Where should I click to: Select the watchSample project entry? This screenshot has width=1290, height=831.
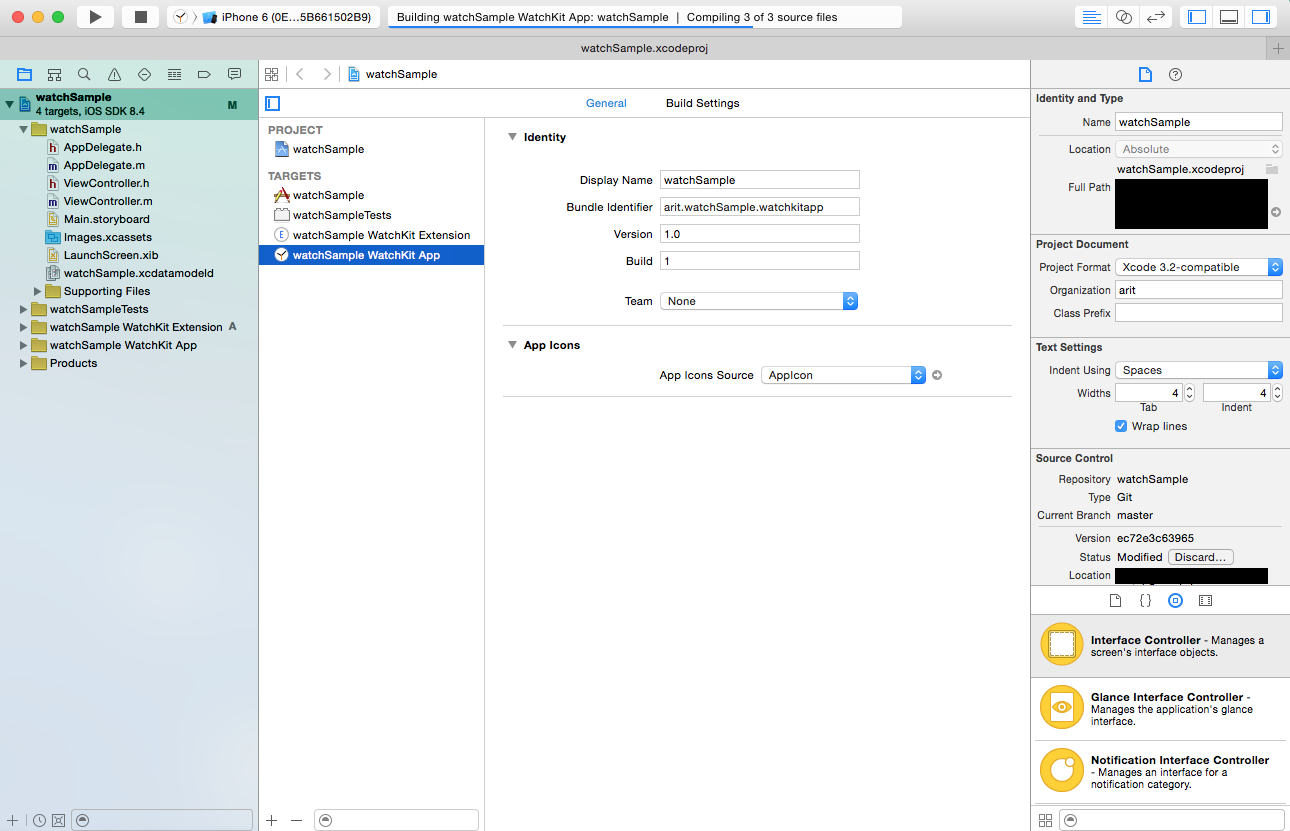click(x=371, y=149)
